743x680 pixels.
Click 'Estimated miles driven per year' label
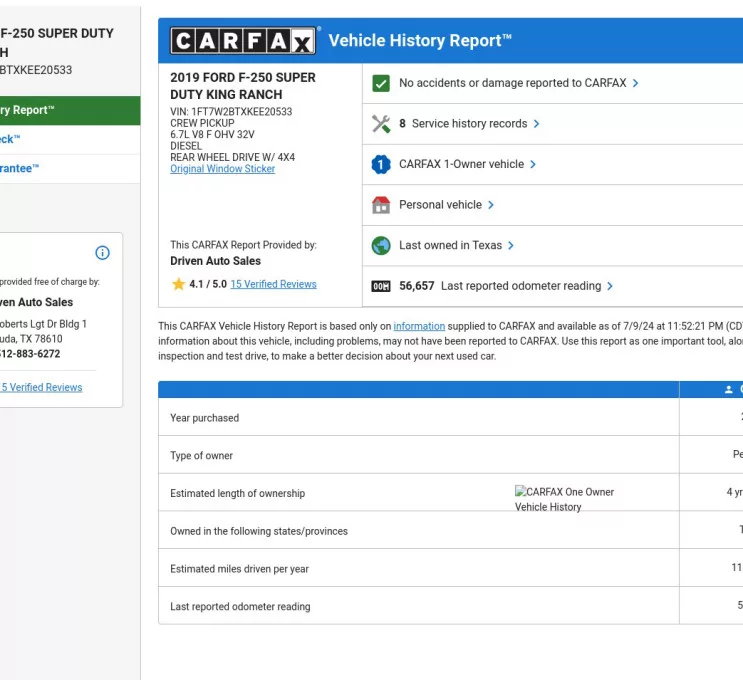[239, 569]
